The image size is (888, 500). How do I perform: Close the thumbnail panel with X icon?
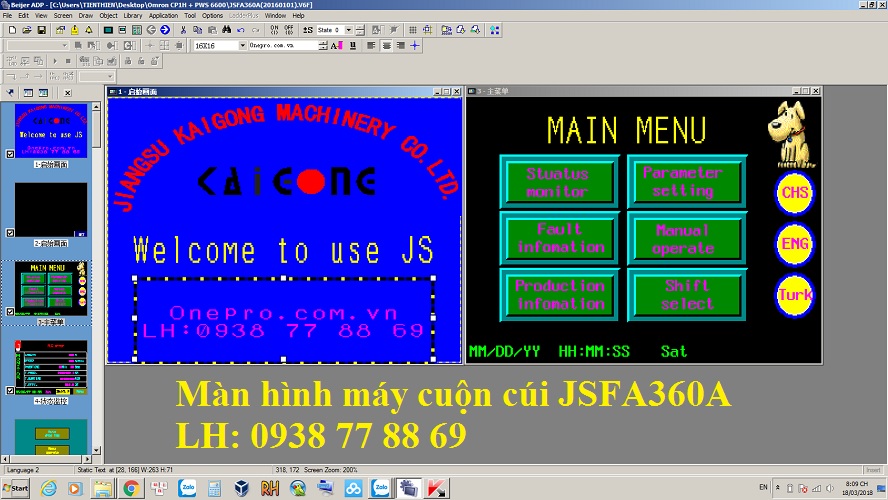(x=67, y=93)
